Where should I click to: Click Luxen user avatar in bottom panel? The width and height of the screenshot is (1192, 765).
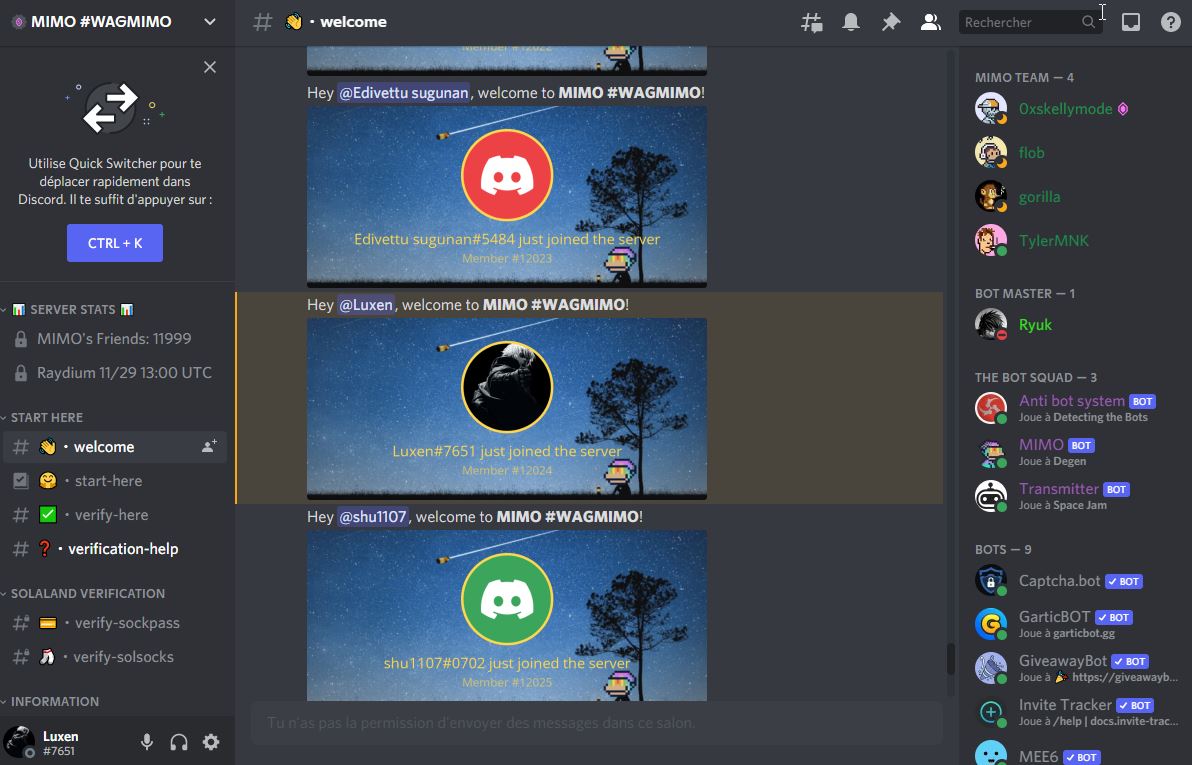click(x=19, y=742)
